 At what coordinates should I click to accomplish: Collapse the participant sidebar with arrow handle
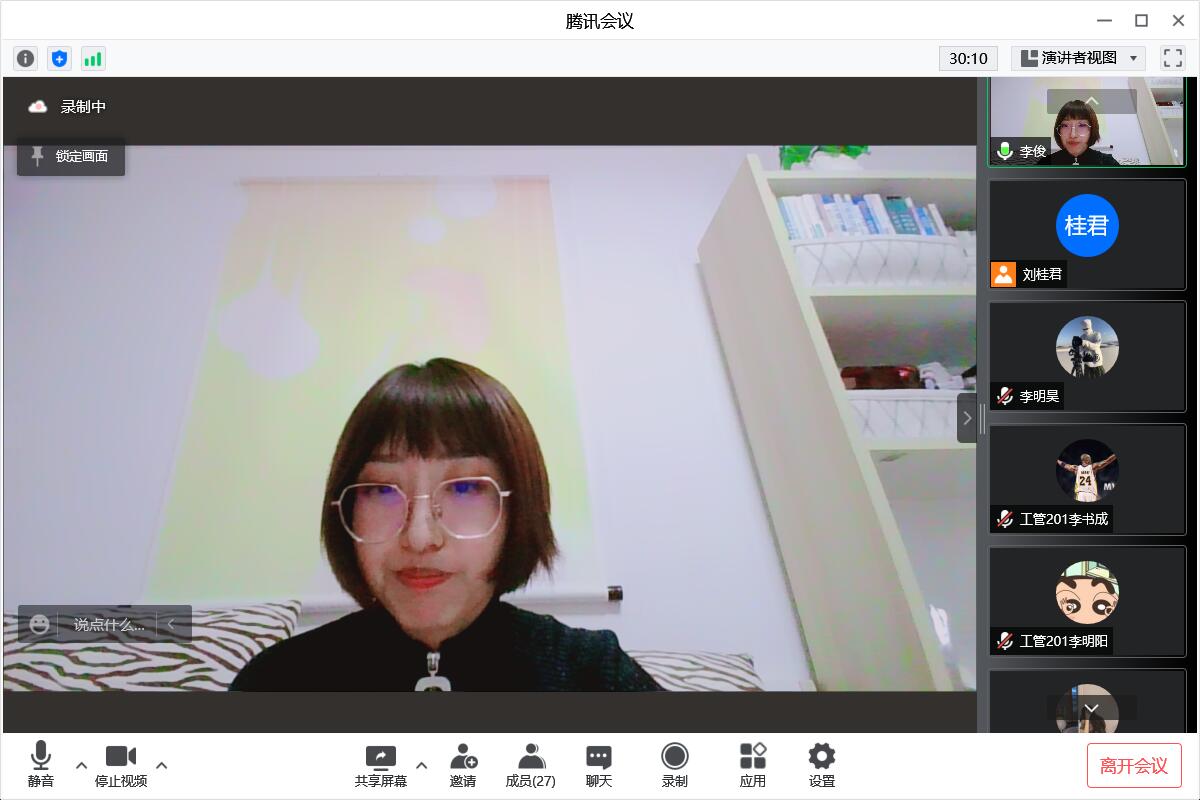pos(966,418)
